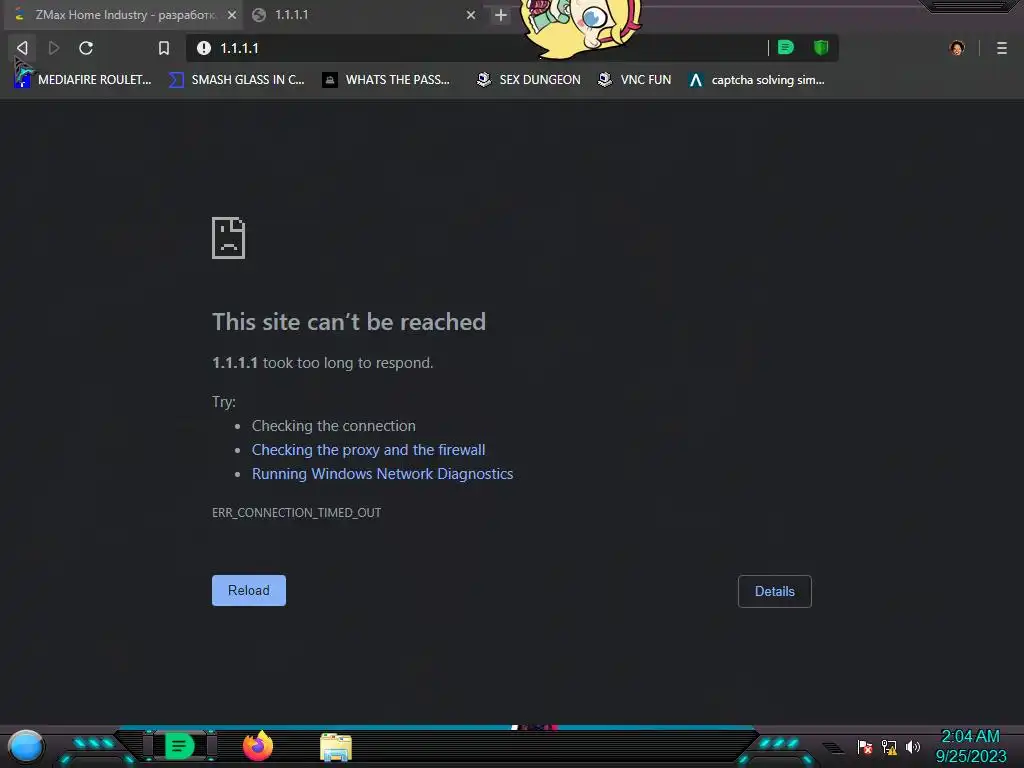Bookmark this page with the bookmark icon
1024x768 pixels.
pyautogui.click(x=164, y=48)
